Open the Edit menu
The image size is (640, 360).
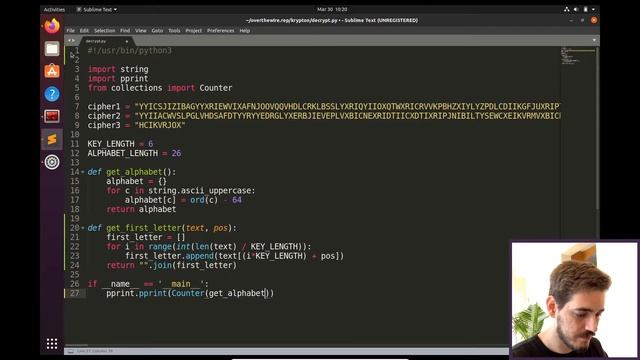click(x=84, y=31)
